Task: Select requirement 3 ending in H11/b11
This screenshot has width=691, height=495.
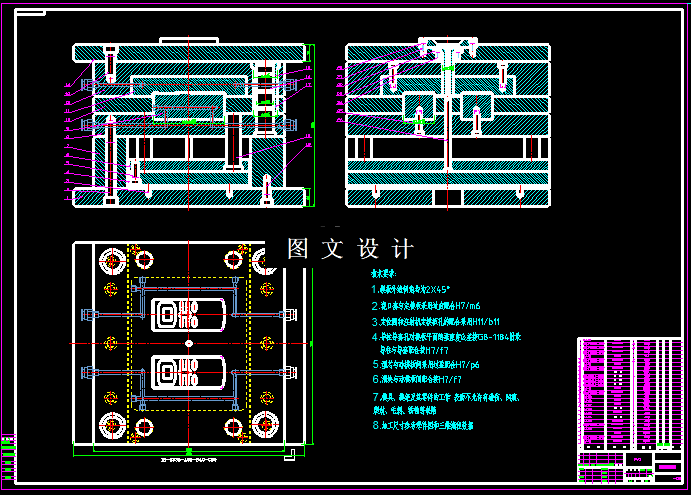Action: (x=435, y=322)
